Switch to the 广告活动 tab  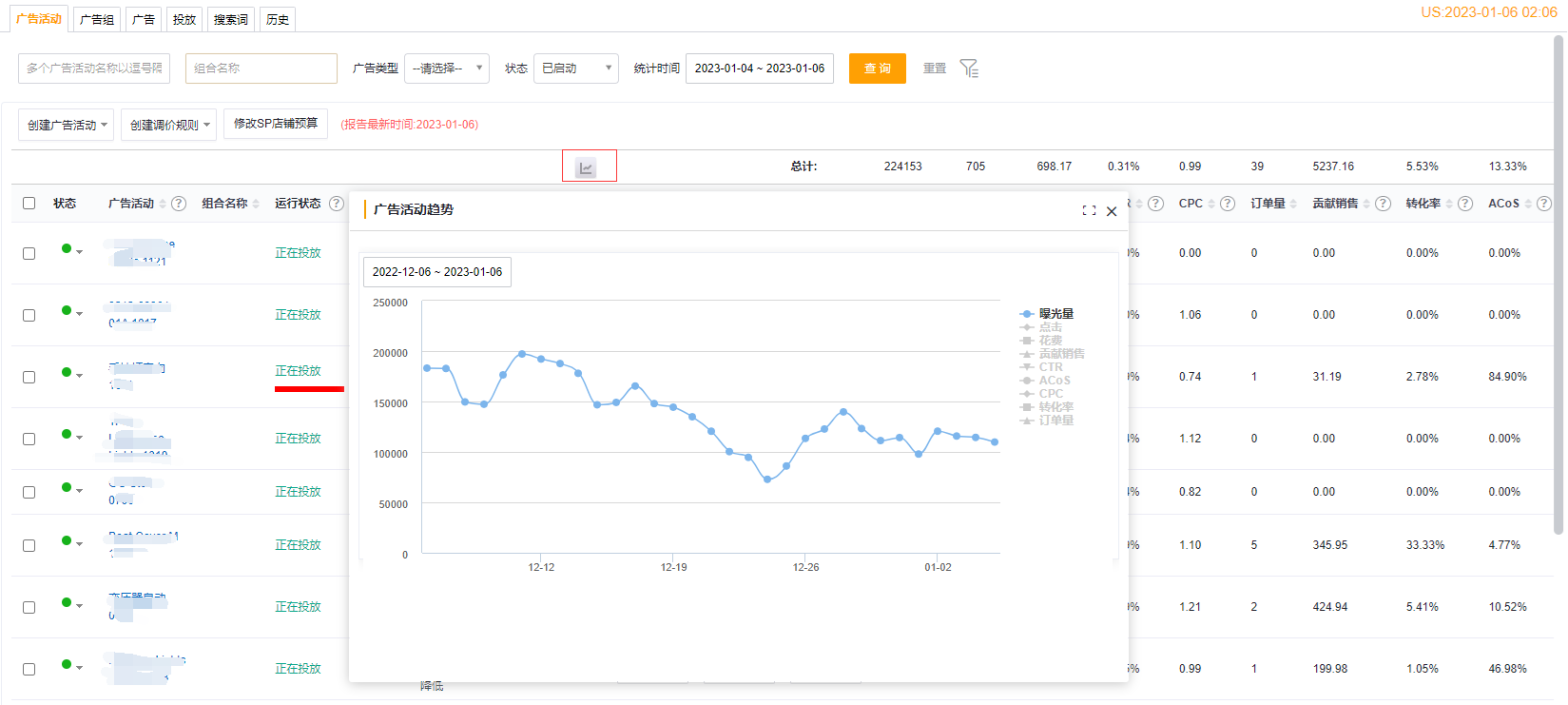coord(39,19)
